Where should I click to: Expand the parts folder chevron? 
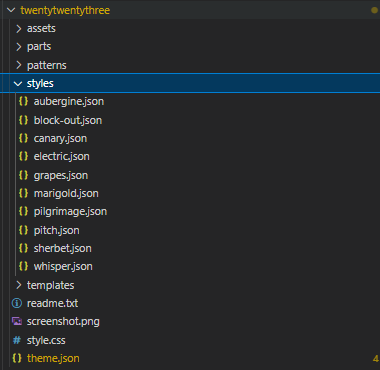pyautogui.click(x=18, y=47)
